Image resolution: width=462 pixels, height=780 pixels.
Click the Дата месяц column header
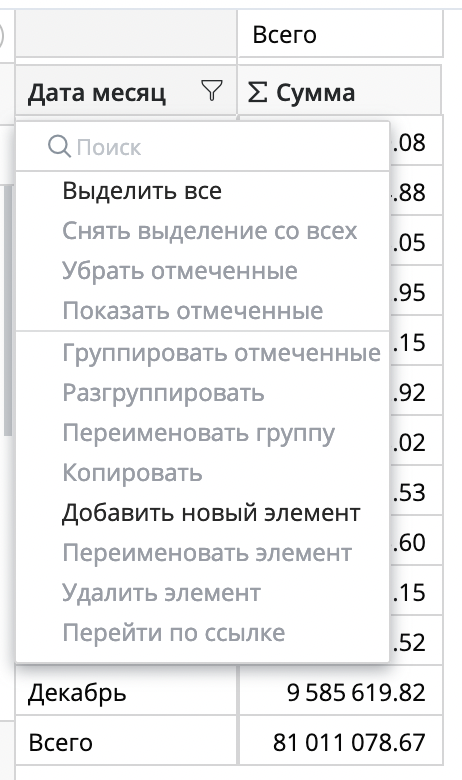(97, 93)
